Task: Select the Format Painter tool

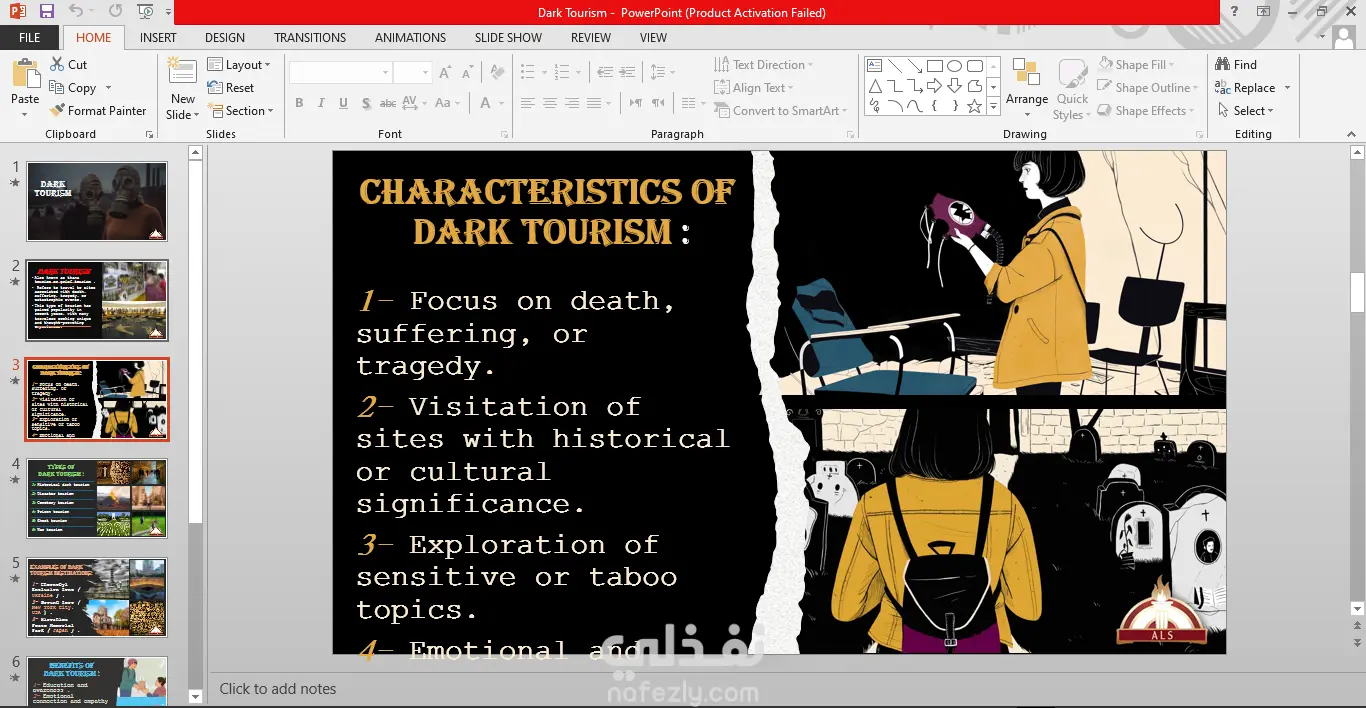Action: pos(97,111)
